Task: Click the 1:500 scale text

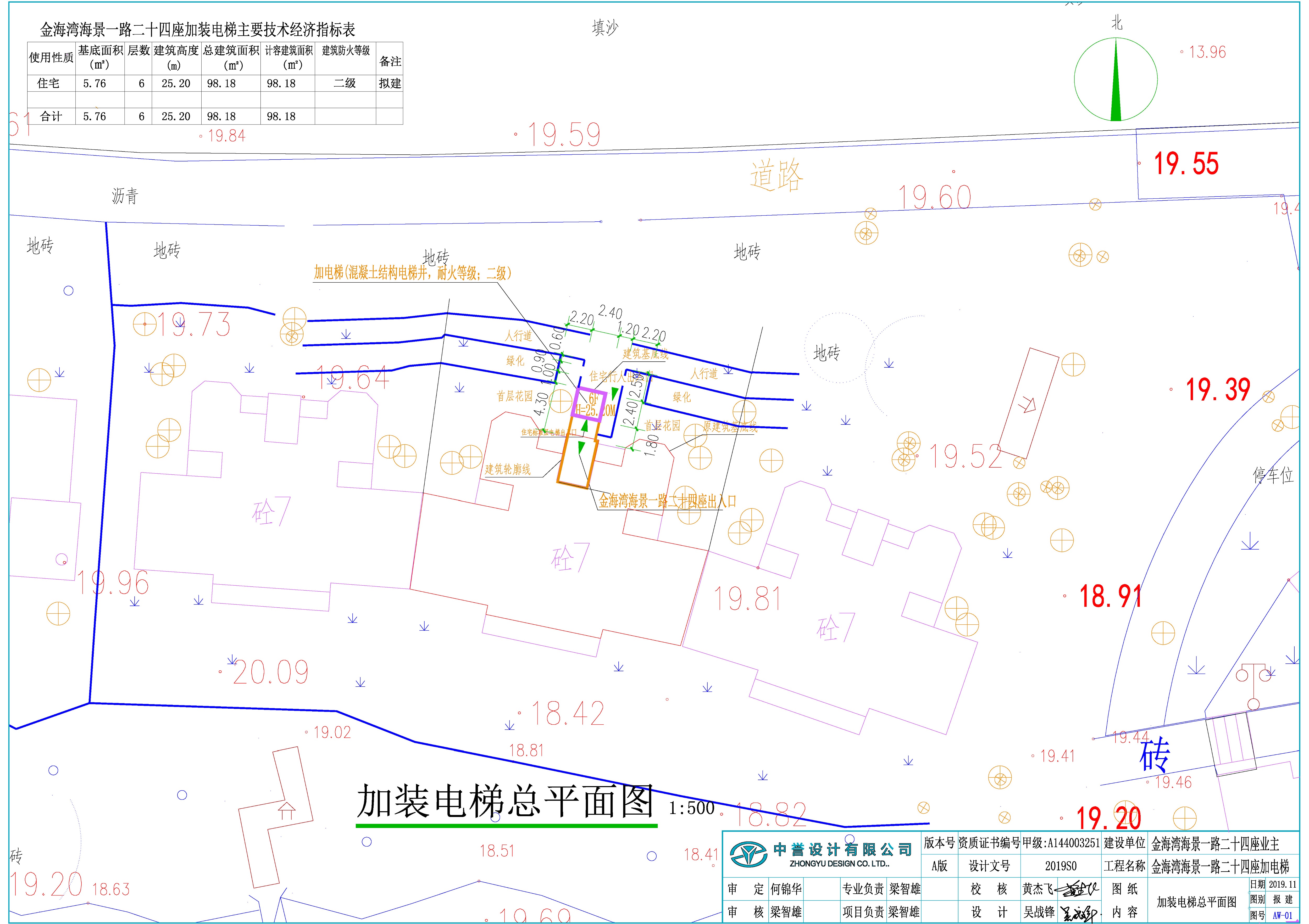Action: point(692,808)
